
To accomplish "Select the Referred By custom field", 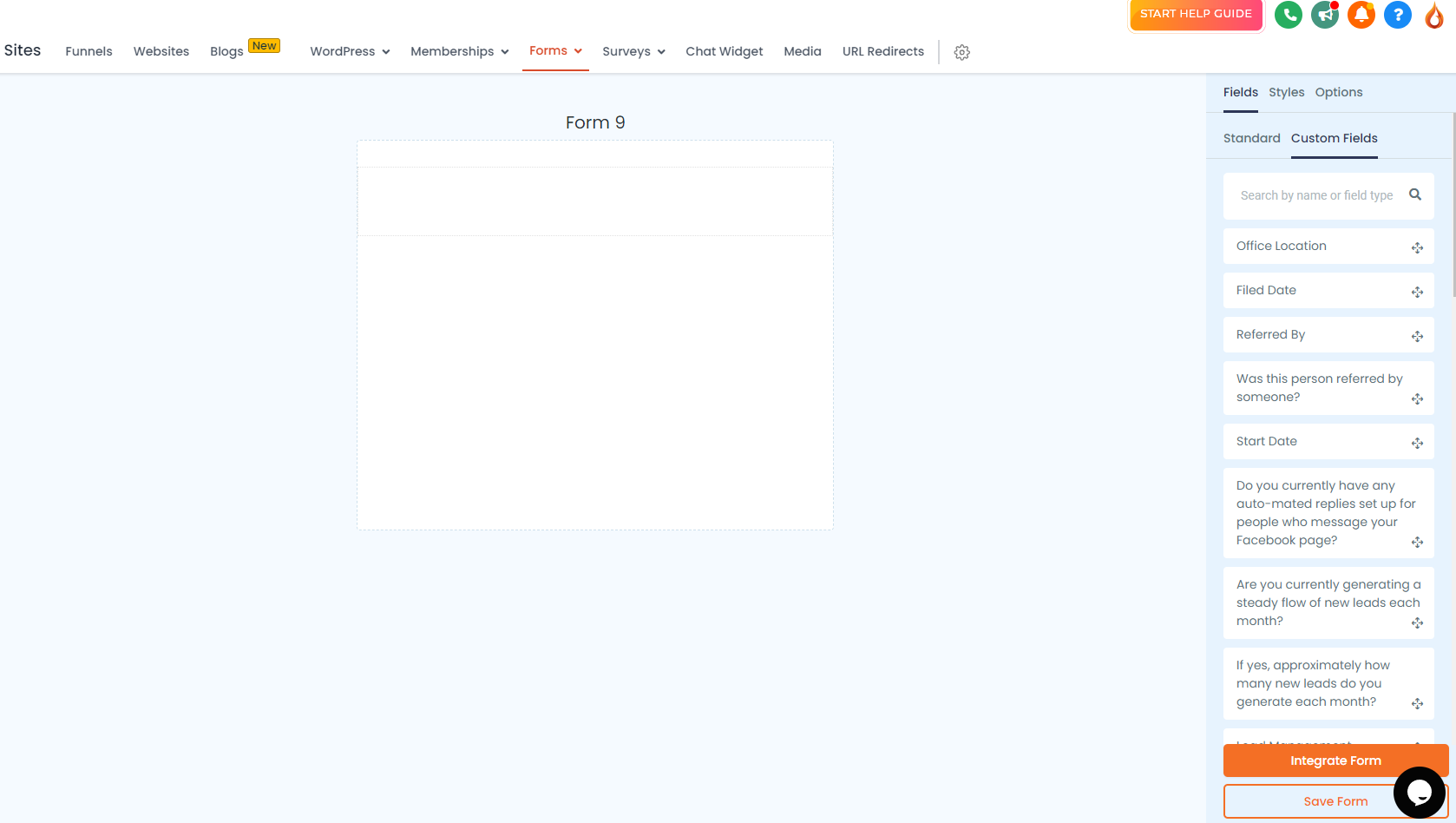I will point(1328,334).
